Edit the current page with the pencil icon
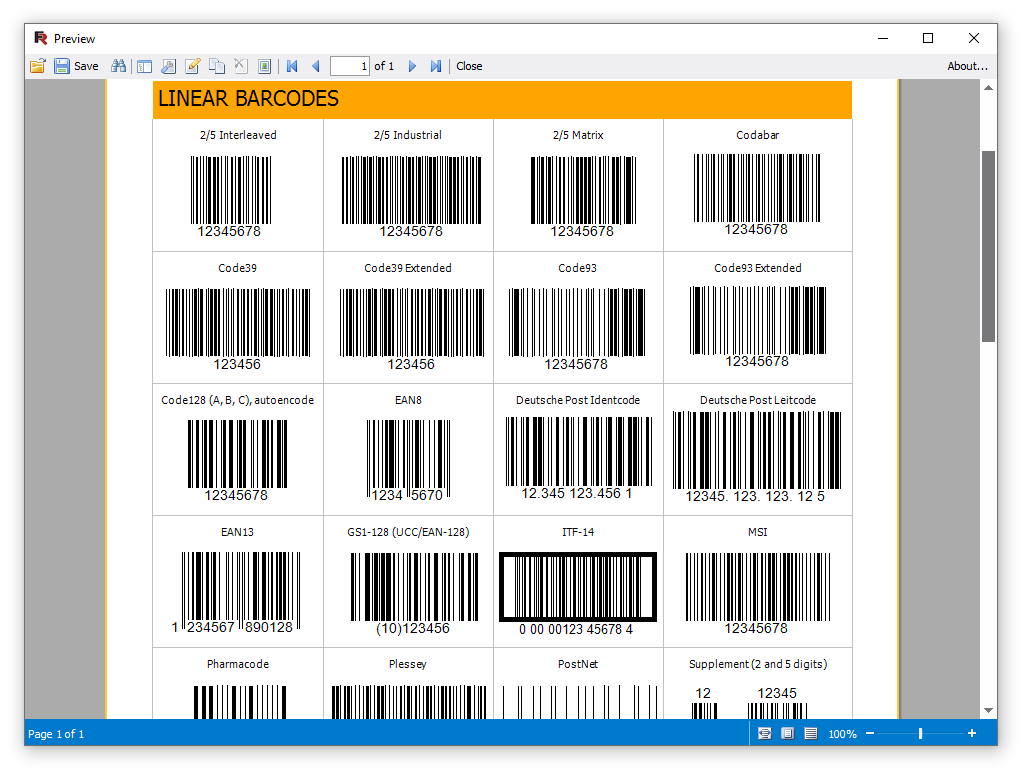This screenshot has width=1024, height=768. [x=193, y=66]
